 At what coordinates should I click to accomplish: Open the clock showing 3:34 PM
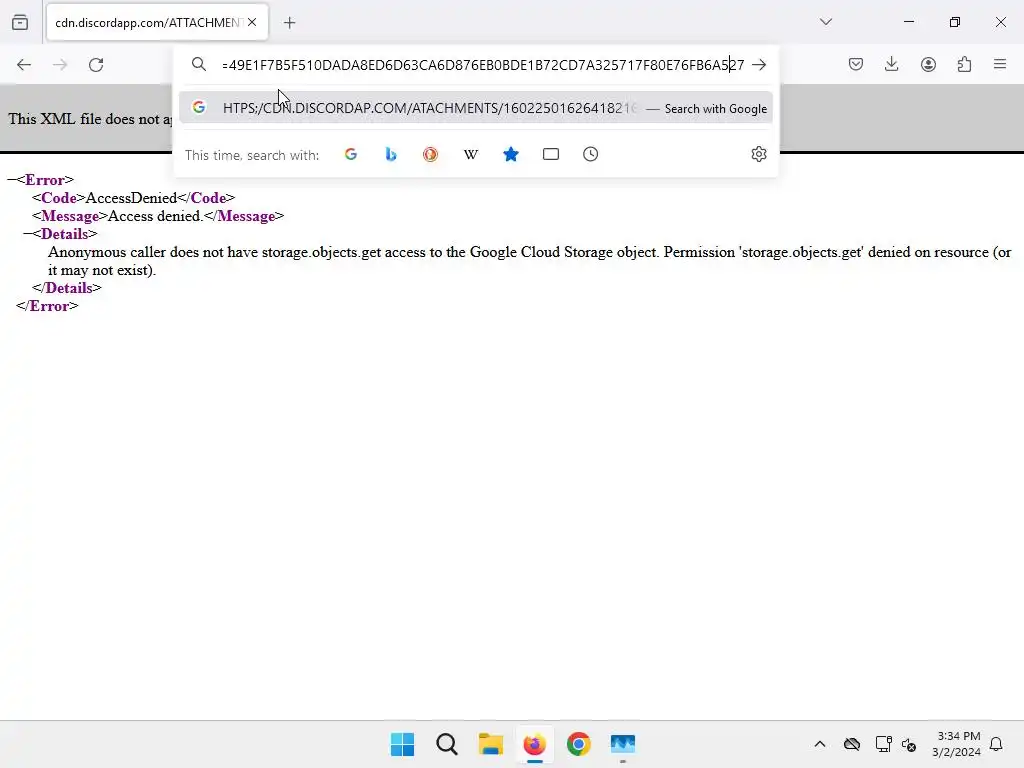[x=957, y=744]
